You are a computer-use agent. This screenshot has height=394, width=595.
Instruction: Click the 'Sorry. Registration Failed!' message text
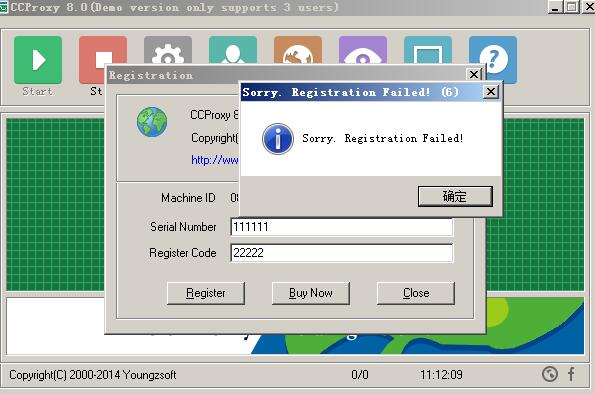coord(382,139)
